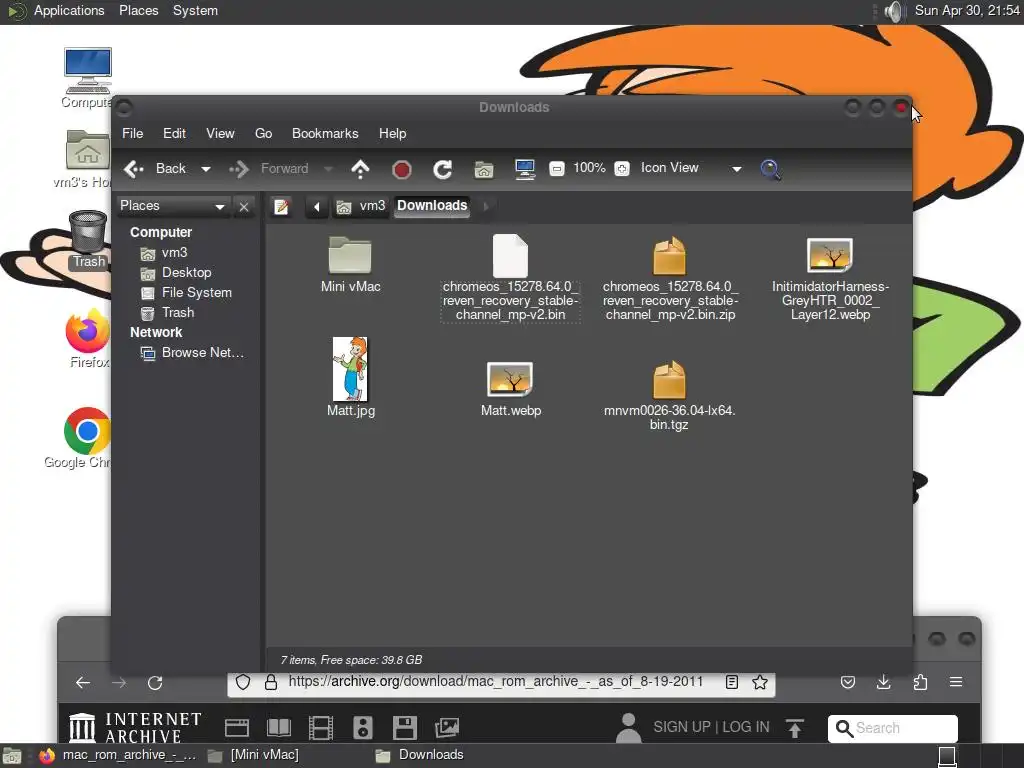Toggle reader view icon in Firefox address bar
This screenshot has width=1024, height=768.
pyautogui.click(x=731, y=682)
